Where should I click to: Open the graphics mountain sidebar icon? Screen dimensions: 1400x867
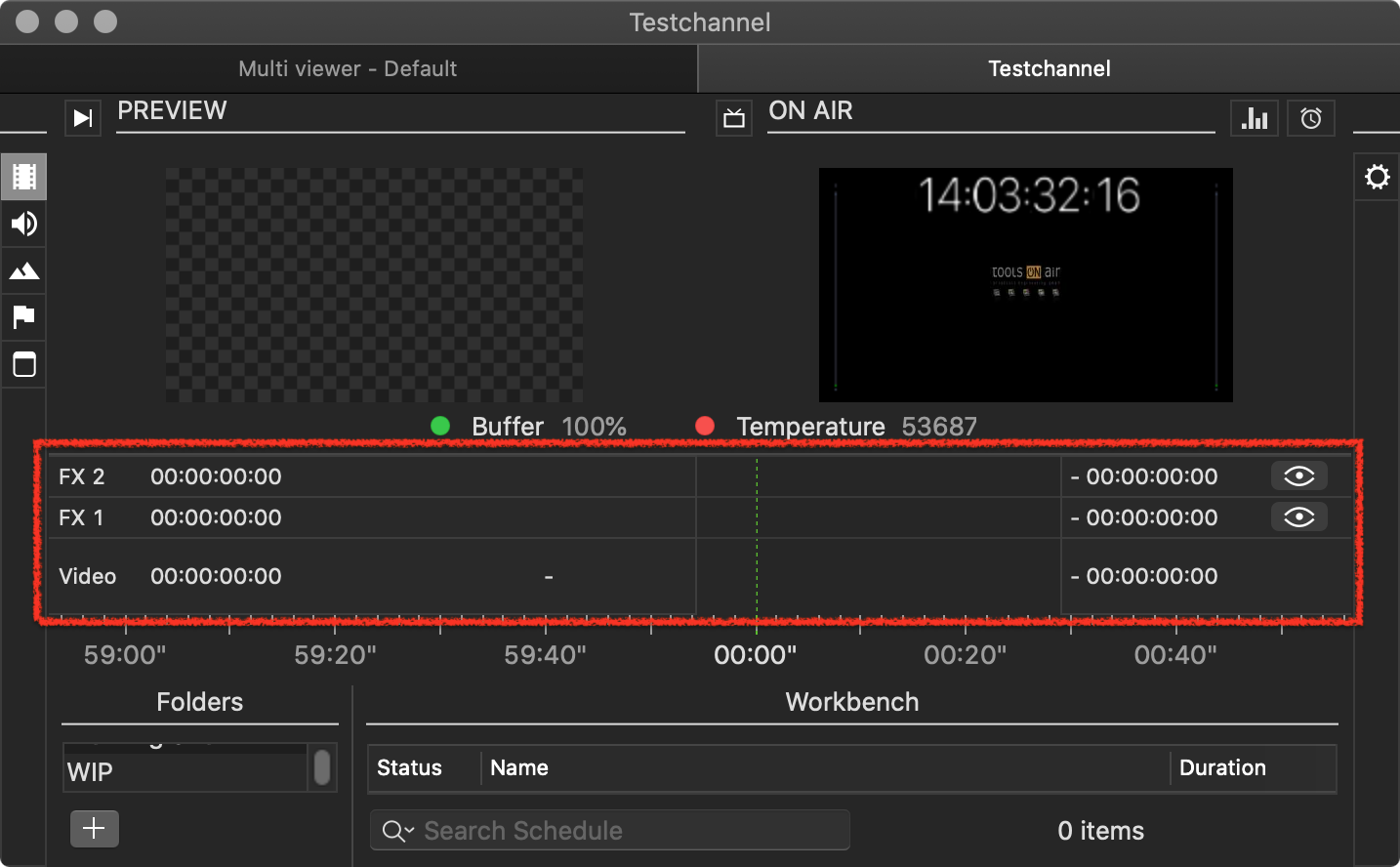(x=23, y=270)
